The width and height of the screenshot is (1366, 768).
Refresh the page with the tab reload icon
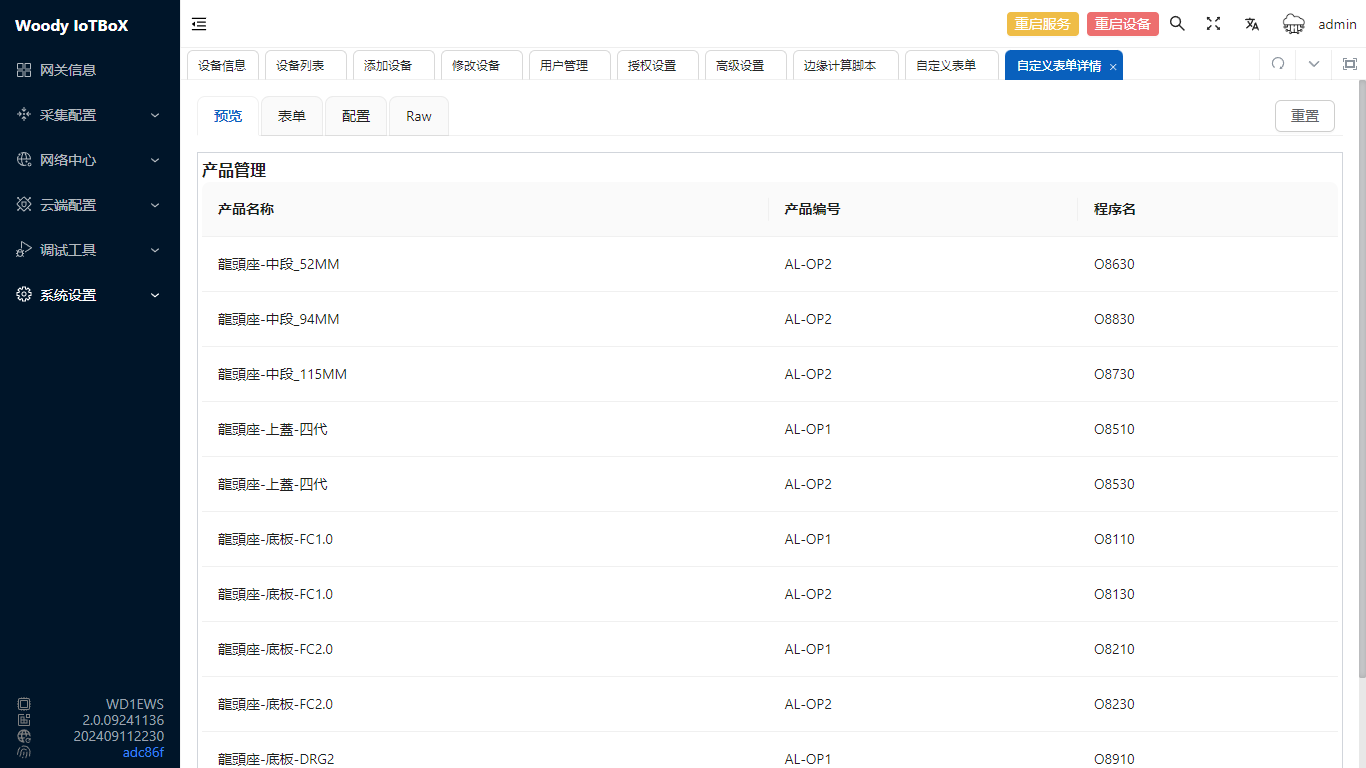pyautogui.click(x=1277, y=64)
